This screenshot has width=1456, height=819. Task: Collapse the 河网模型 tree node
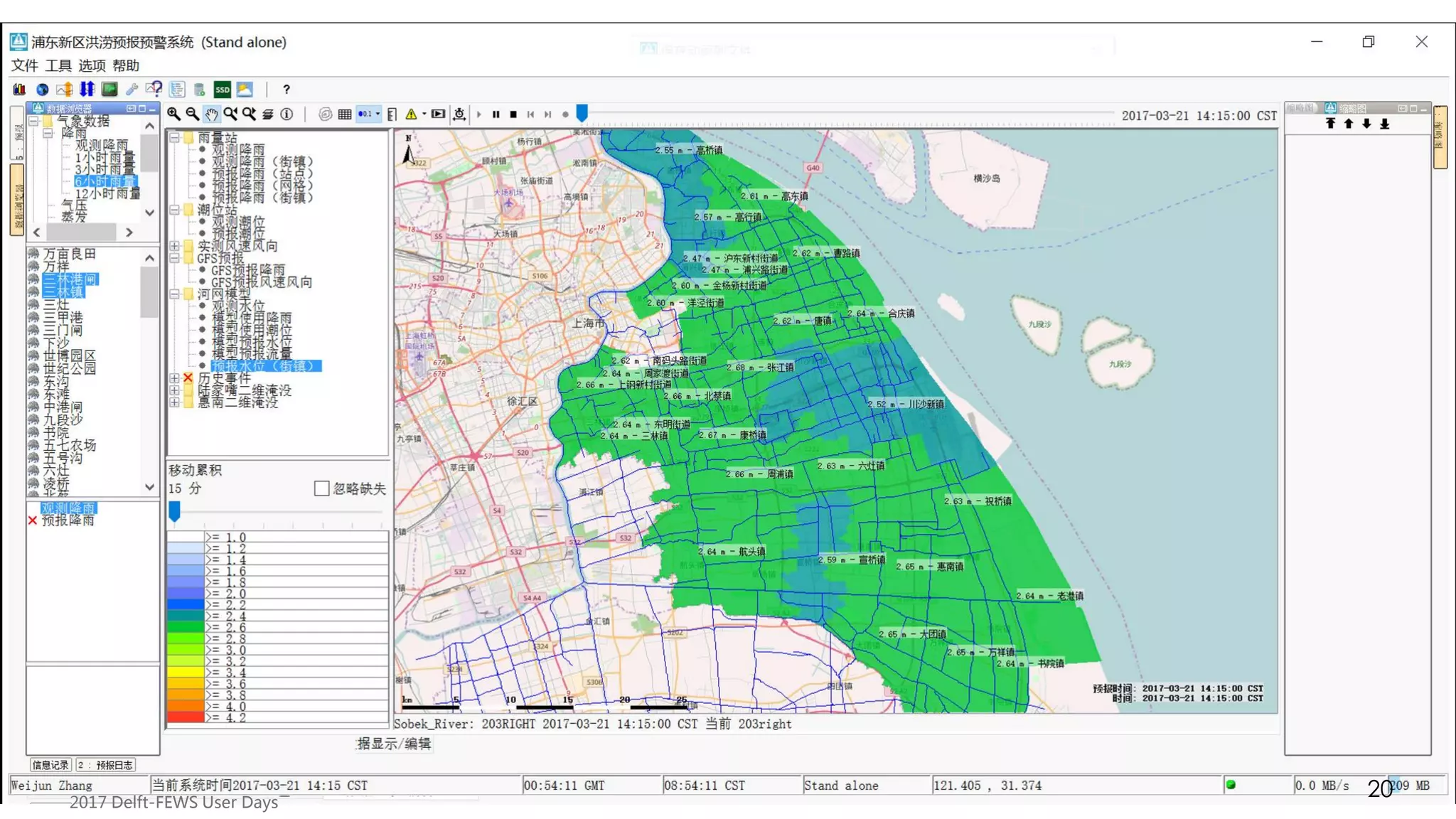point(175,294)
